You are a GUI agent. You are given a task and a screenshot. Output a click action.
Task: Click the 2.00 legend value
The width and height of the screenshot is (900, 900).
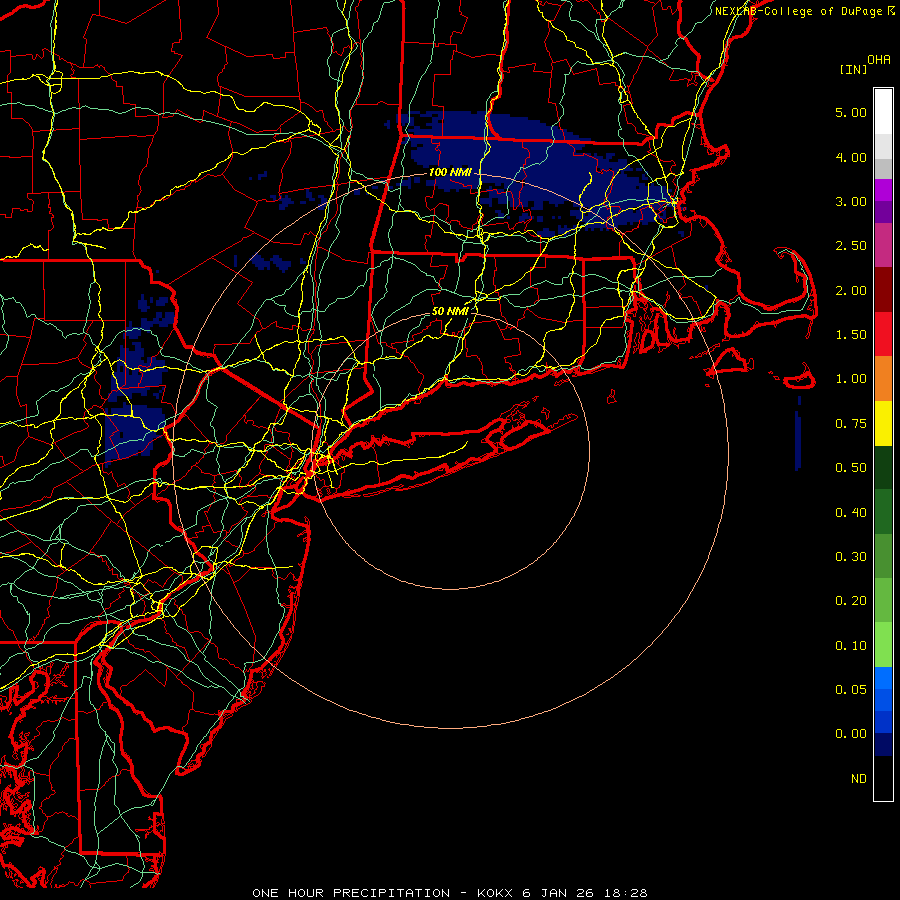(x=851, y=290)
